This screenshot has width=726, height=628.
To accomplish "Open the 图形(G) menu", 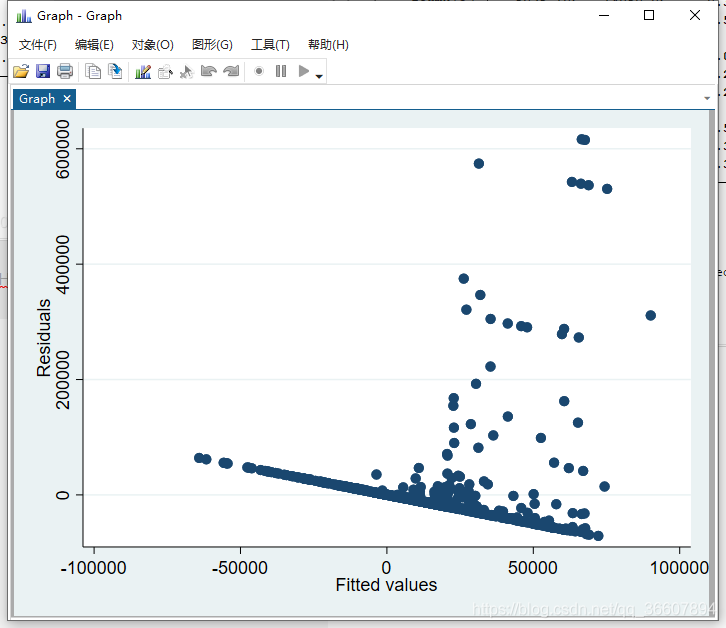I will [x=212, y=45].
